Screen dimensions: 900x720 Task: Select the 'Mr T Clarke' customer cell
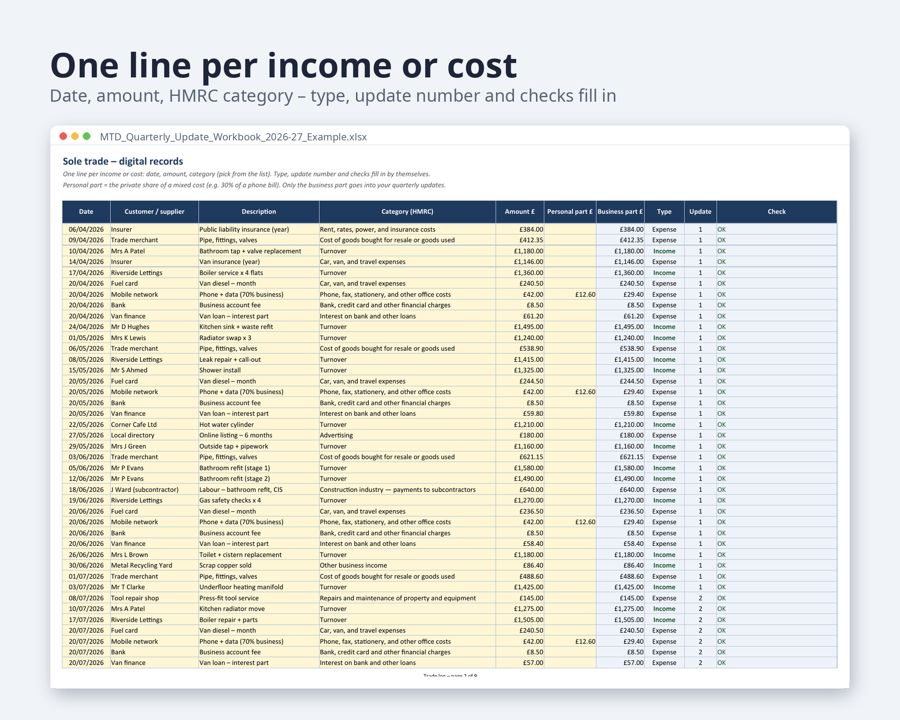point(154,587)
